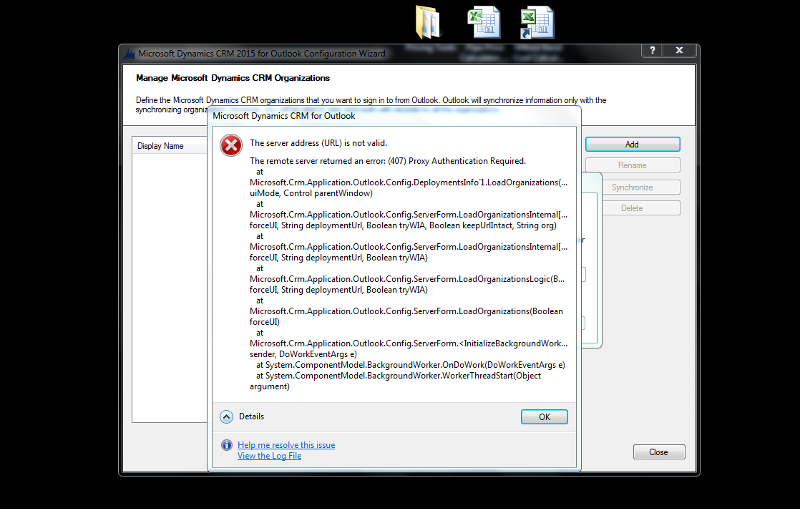
Task: Click the Dynamics CRM logo in title bar
Action: pyautogui.click(x=130, y=54)
